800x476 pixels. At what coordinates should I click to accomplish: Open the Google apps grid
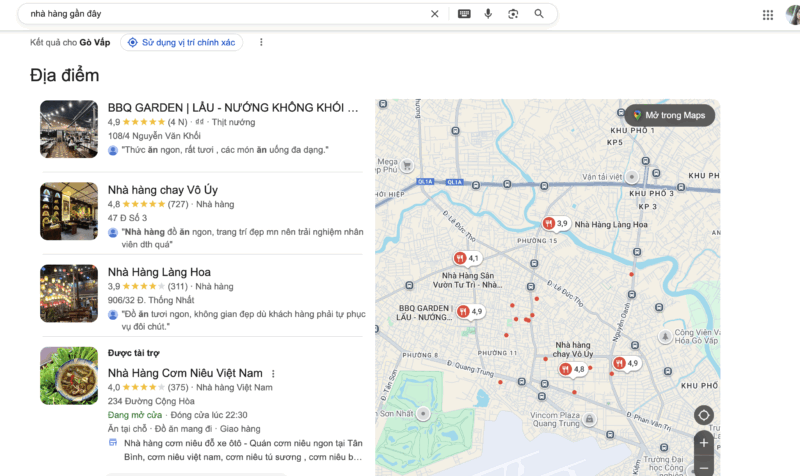click(x=768, y=15)
